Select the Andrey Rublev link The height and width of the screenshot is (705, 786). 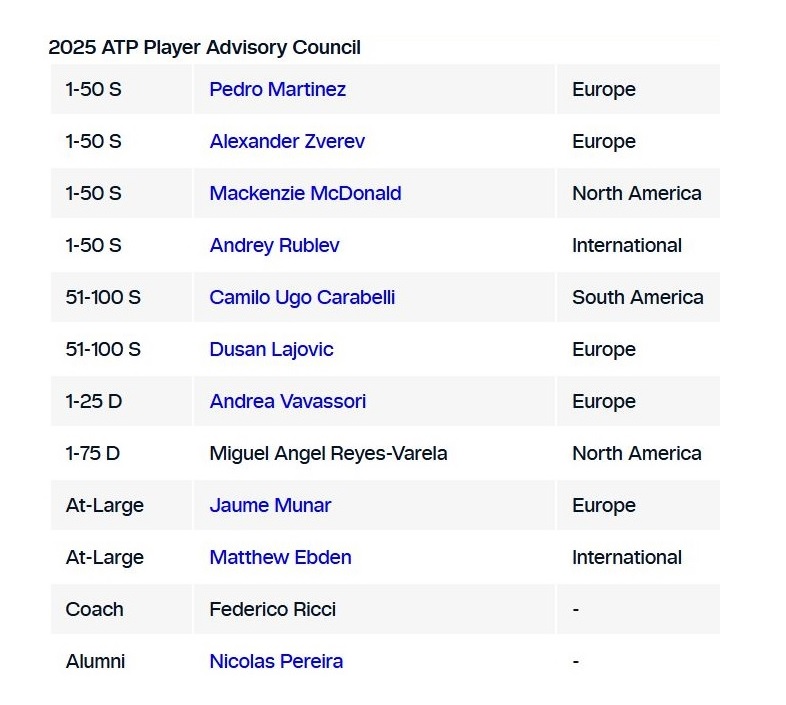(274, 245)
